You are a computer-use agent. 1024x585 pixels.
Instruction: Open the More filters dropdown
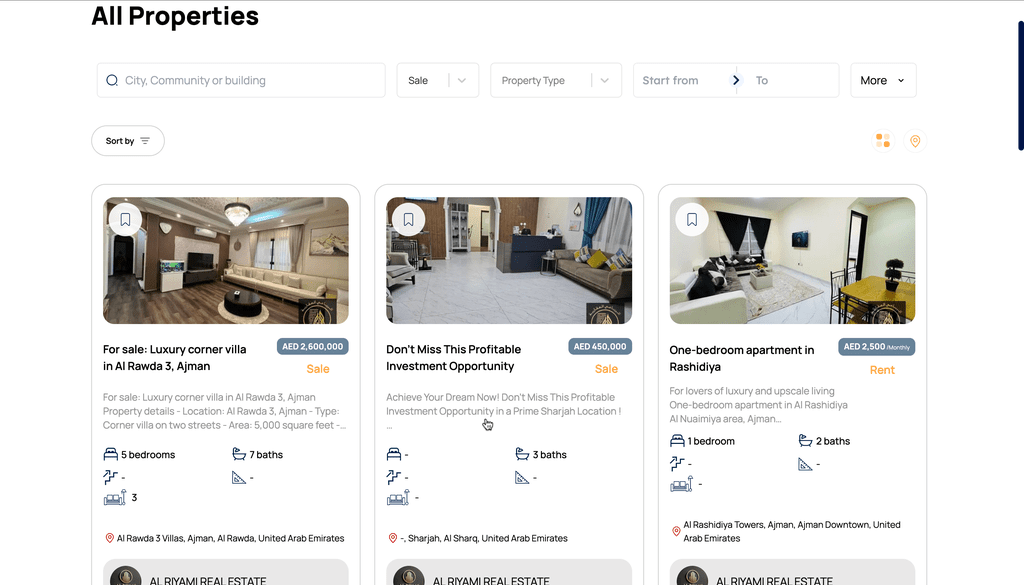[883, 80]
